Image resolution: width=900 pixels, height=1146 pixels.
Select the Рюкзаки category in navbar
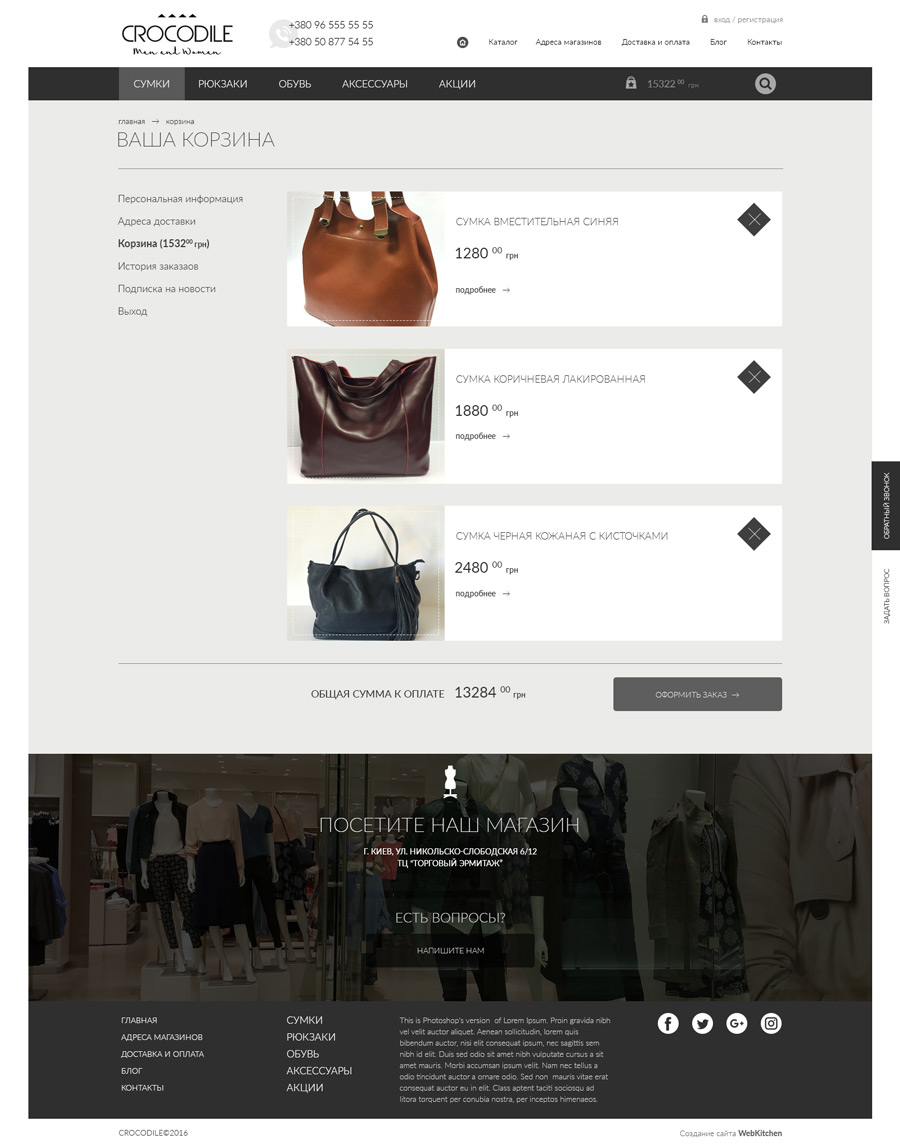pyautogui.click(x=222, y=84)
